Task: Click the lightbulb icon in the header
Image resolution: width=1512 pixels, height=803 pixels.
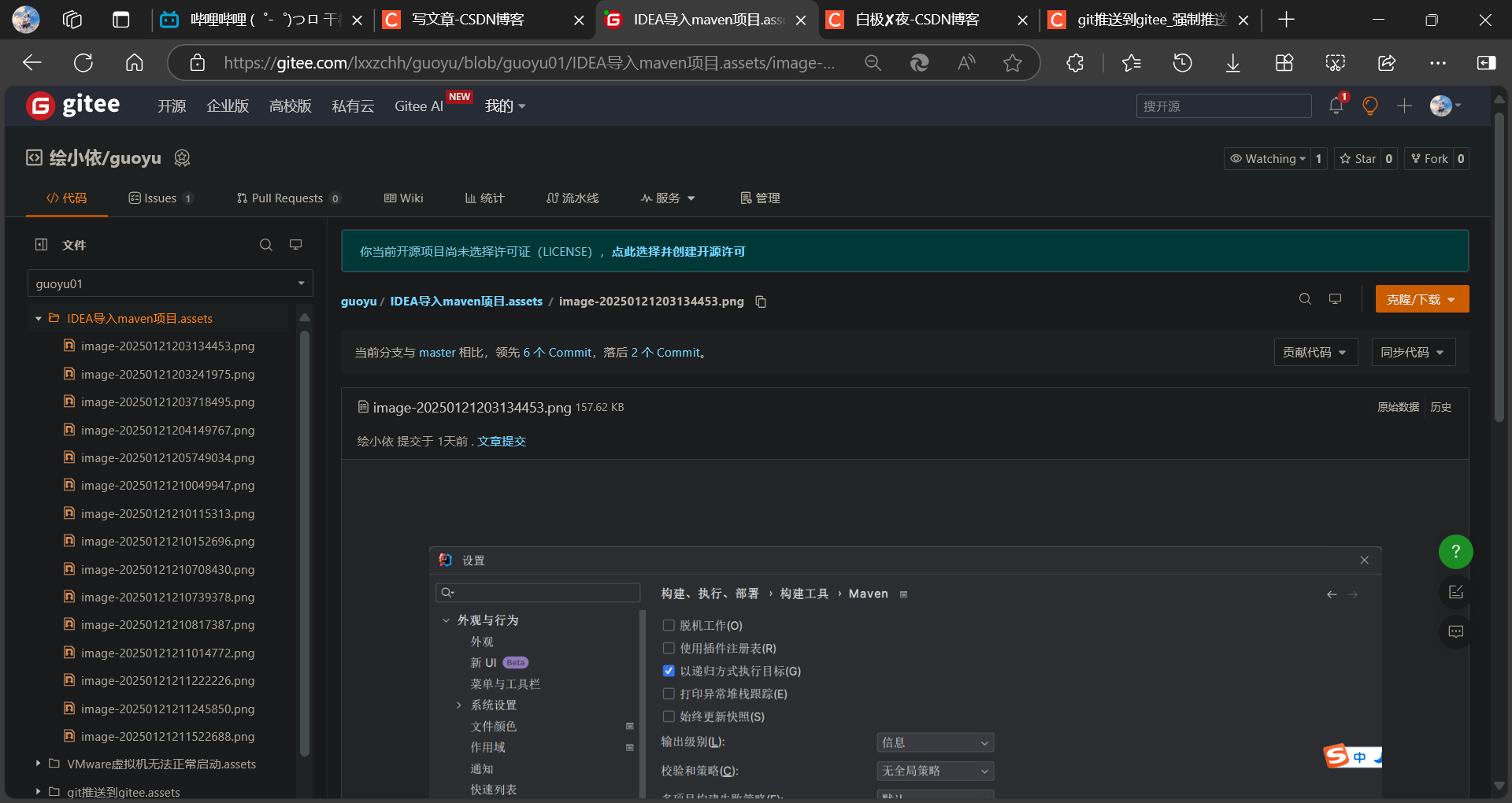Action: tap(1369, 105)
